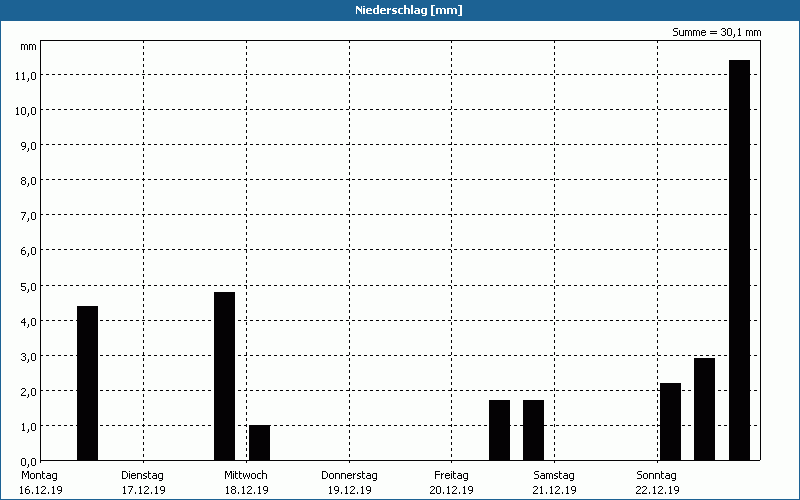This screenshot has height=500, width=800.
Task: Click the '11,0' y-axis value
Action: (x=26, y=76)
